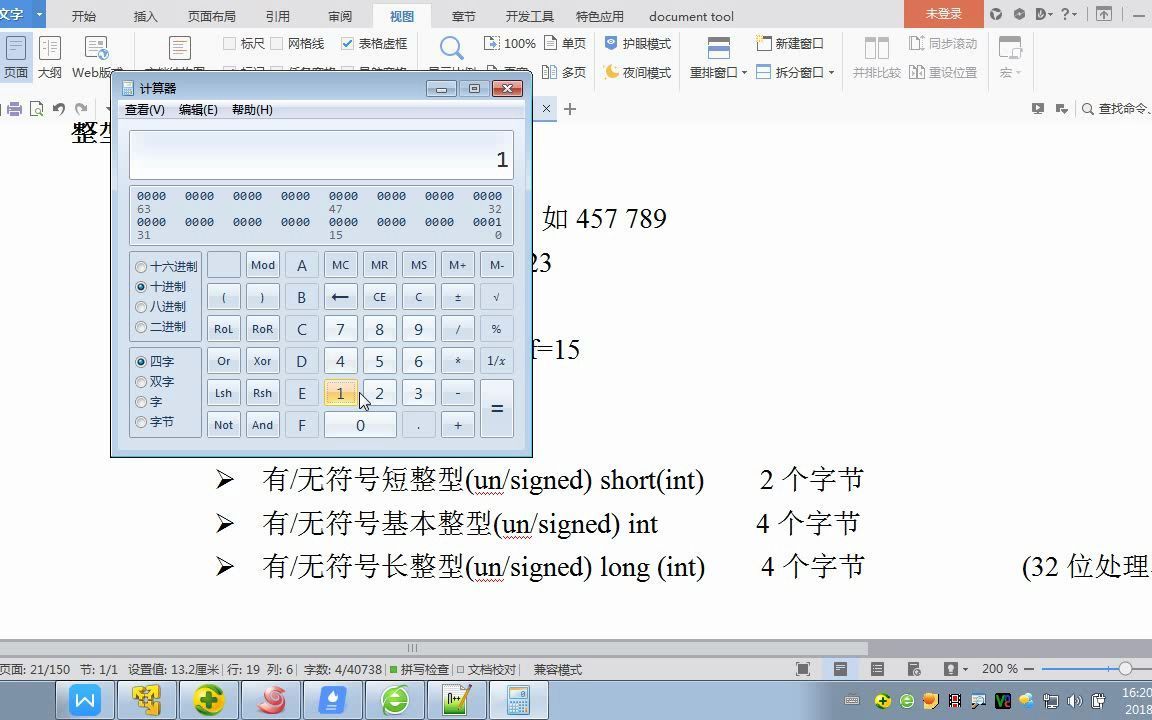Screen dimensions: 1152x720
Task: Click the horizontal scrollbar of document
Action: (x=433, y=648)
